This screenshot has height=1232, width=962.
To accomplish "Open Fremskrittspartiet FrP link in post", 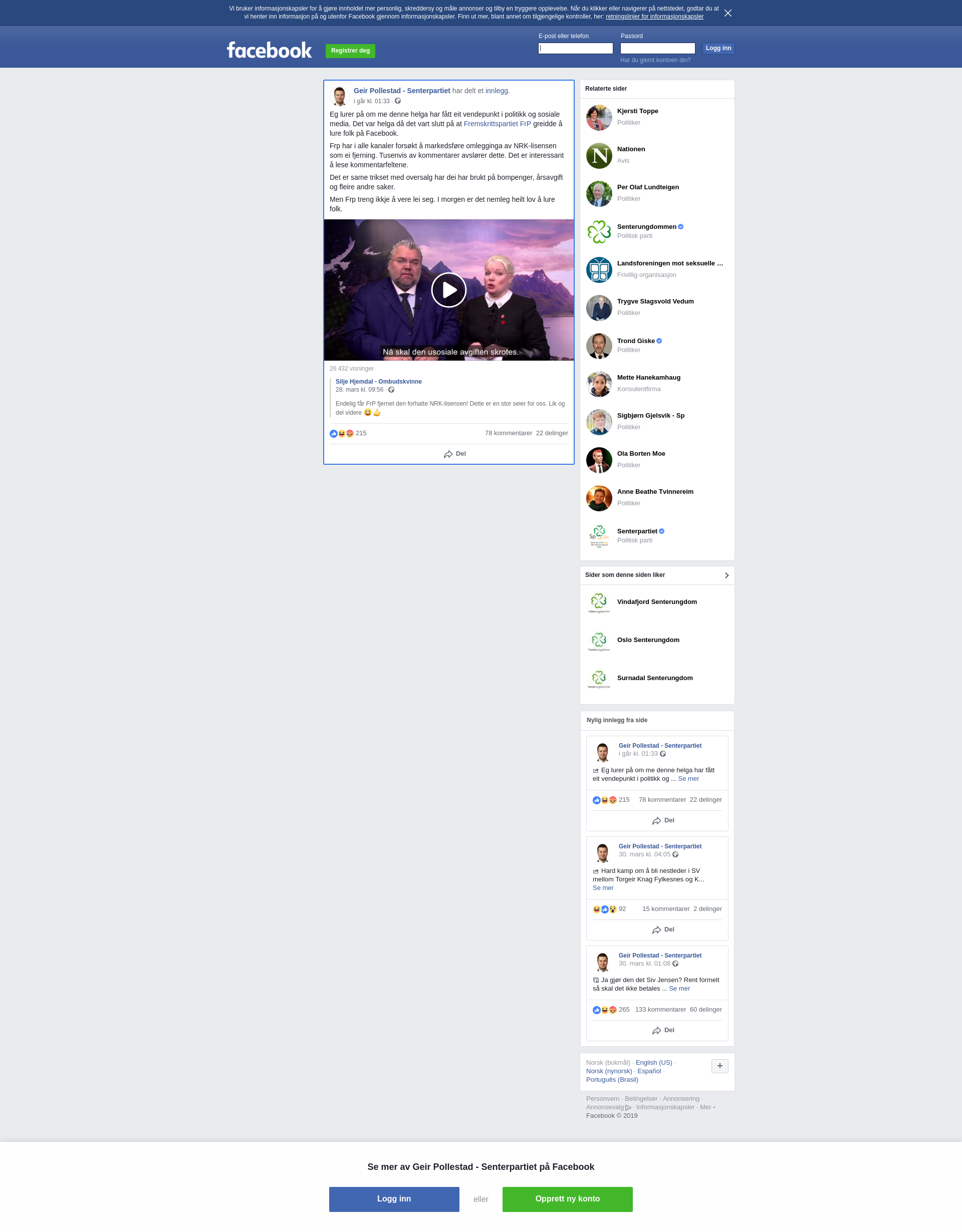I will [497, 124].
